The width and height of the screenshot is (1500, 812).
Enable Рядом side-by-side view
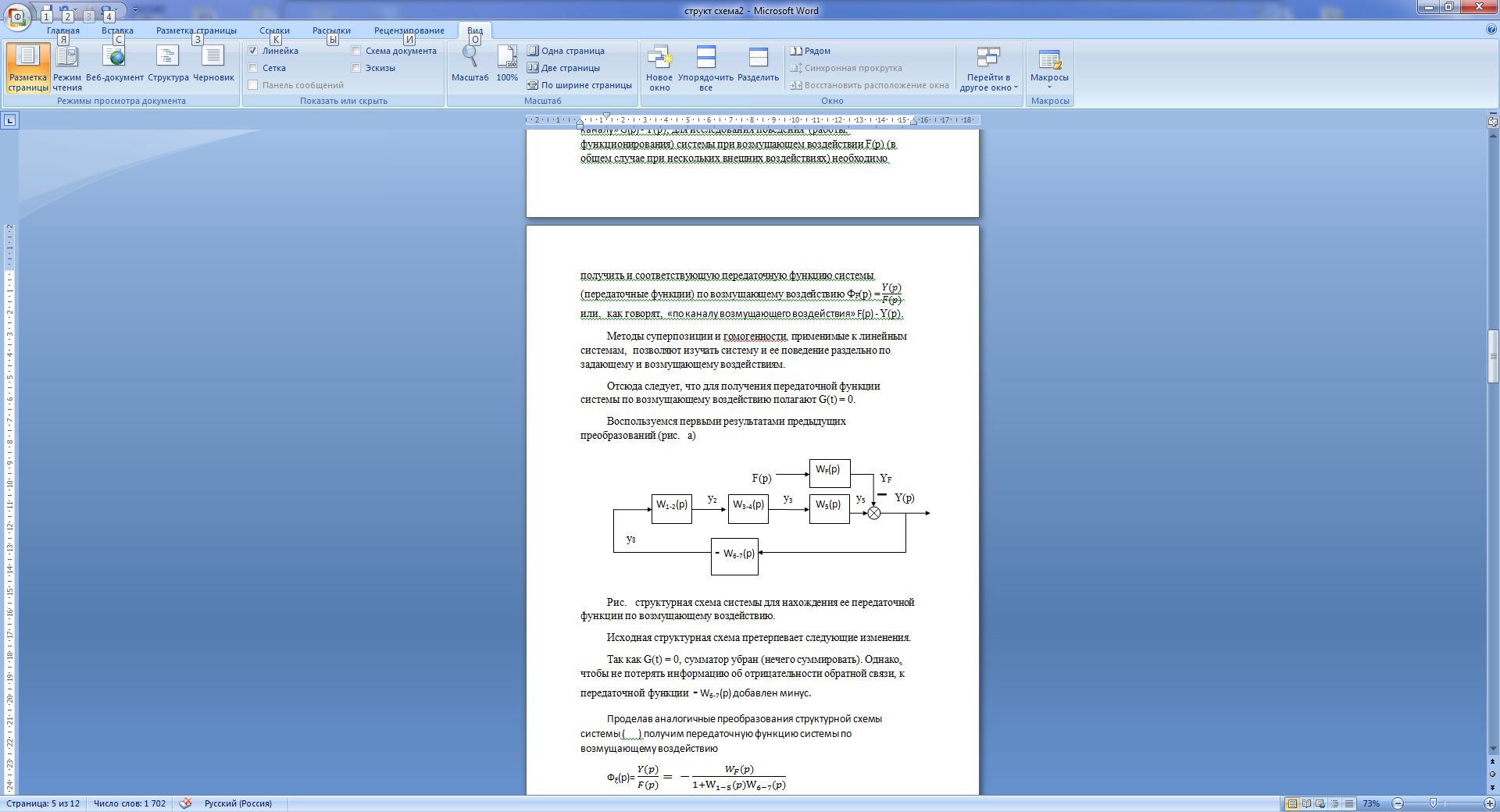810,51
